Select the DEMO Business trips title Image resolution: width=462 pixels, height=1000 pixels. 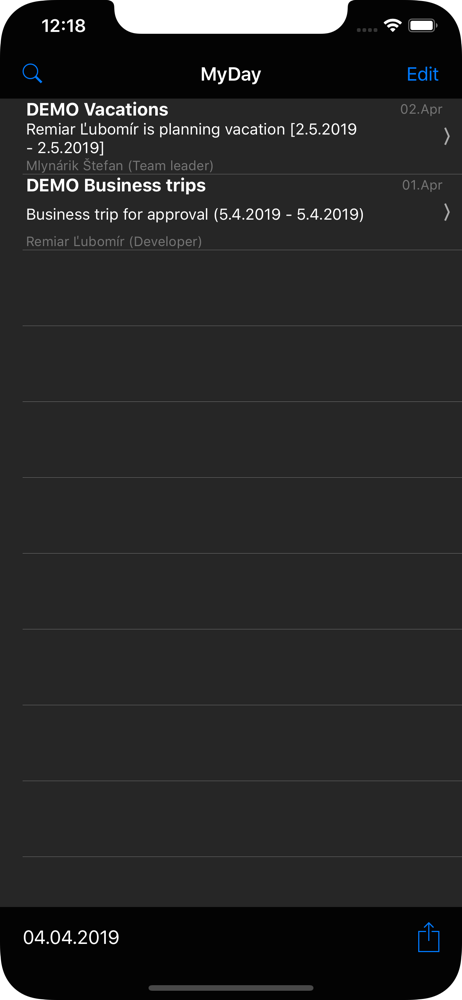pos(116,186)
